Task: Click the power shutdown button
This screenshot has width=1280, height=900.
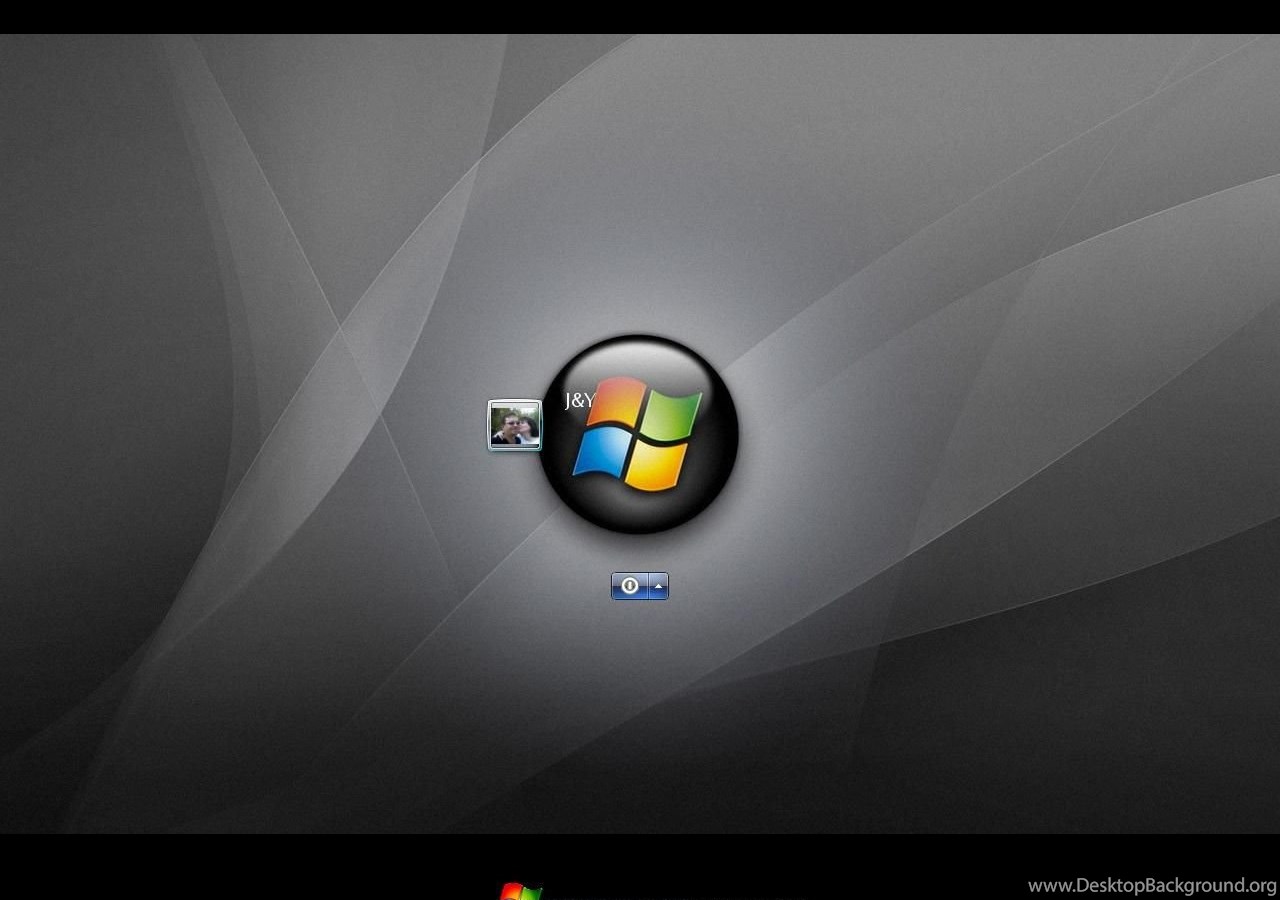Action: click(630, 586)
